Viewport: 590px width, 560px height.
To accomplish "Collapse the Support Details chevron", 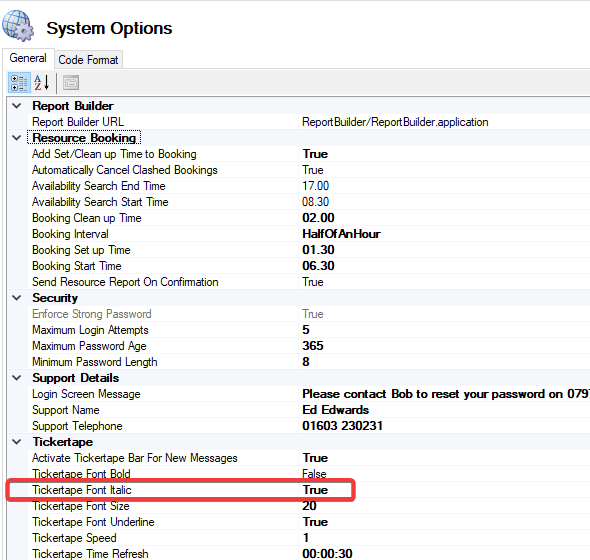I will click(17, 377).
